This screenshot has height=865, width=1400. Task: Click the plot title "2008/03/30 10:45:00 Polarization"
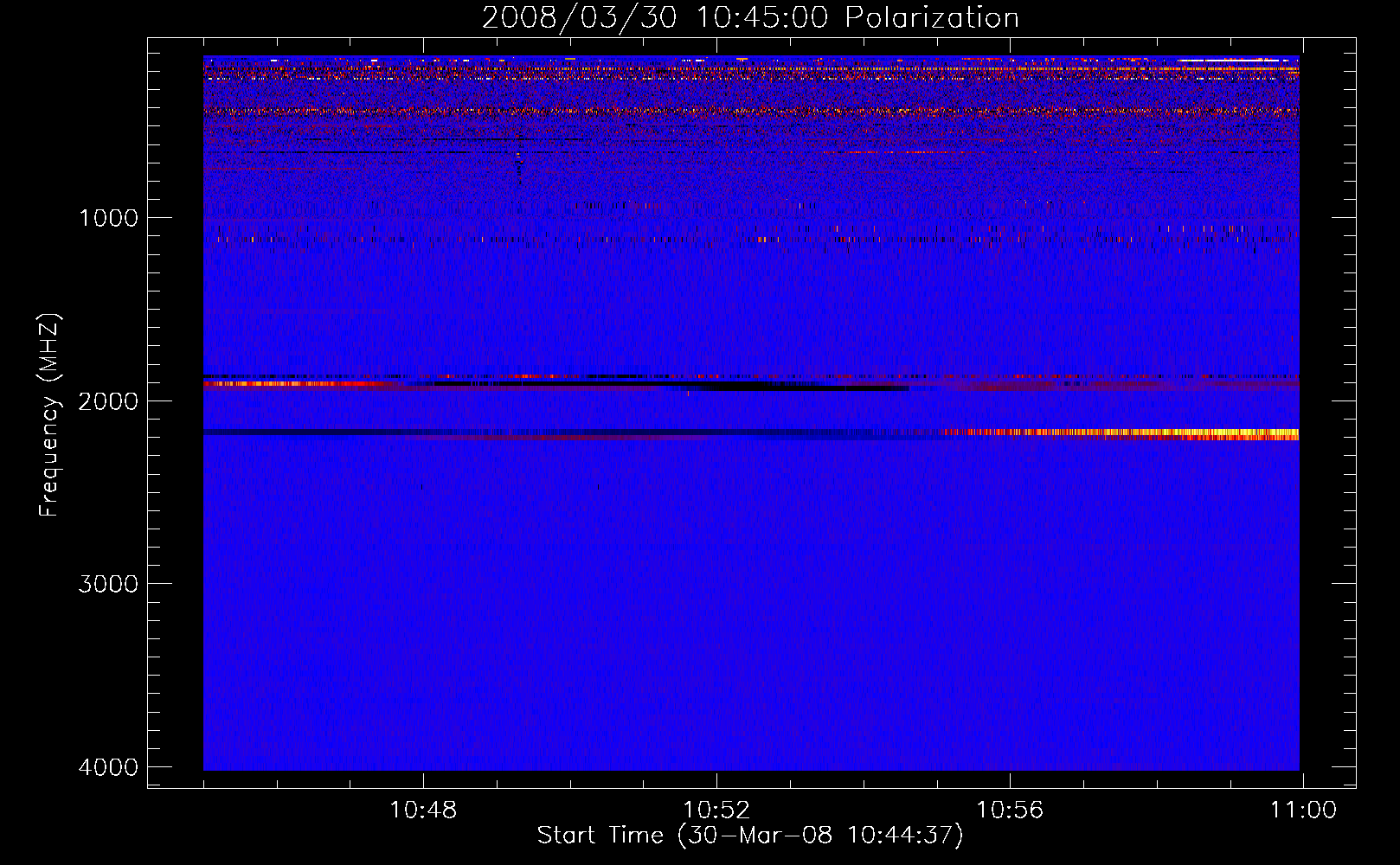tap(750, 17)
